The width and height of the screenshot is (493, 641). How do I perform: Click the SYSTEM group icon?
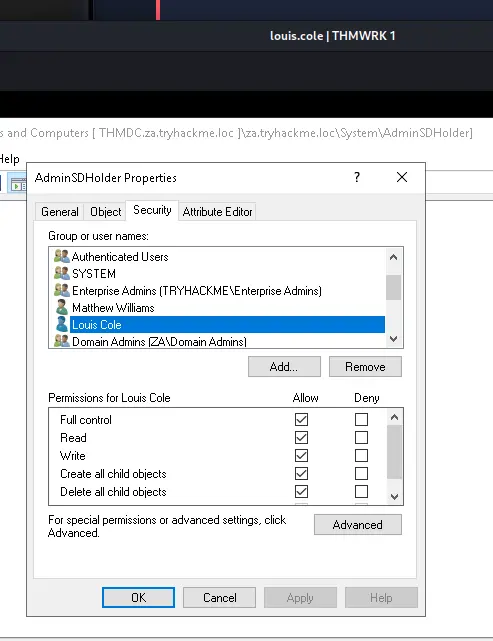coord(62,273)
